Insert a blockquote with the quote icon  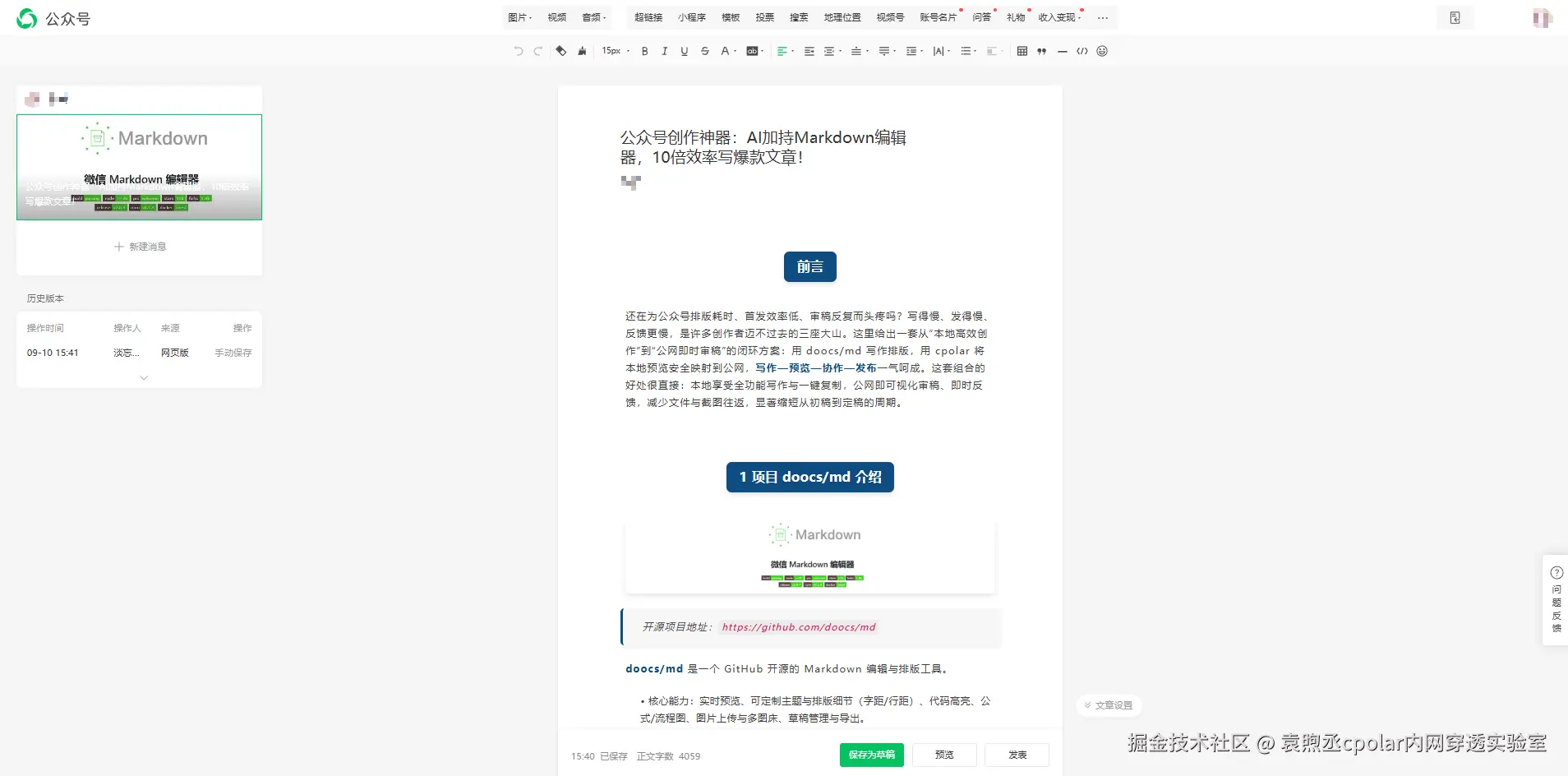(1042, 51)
